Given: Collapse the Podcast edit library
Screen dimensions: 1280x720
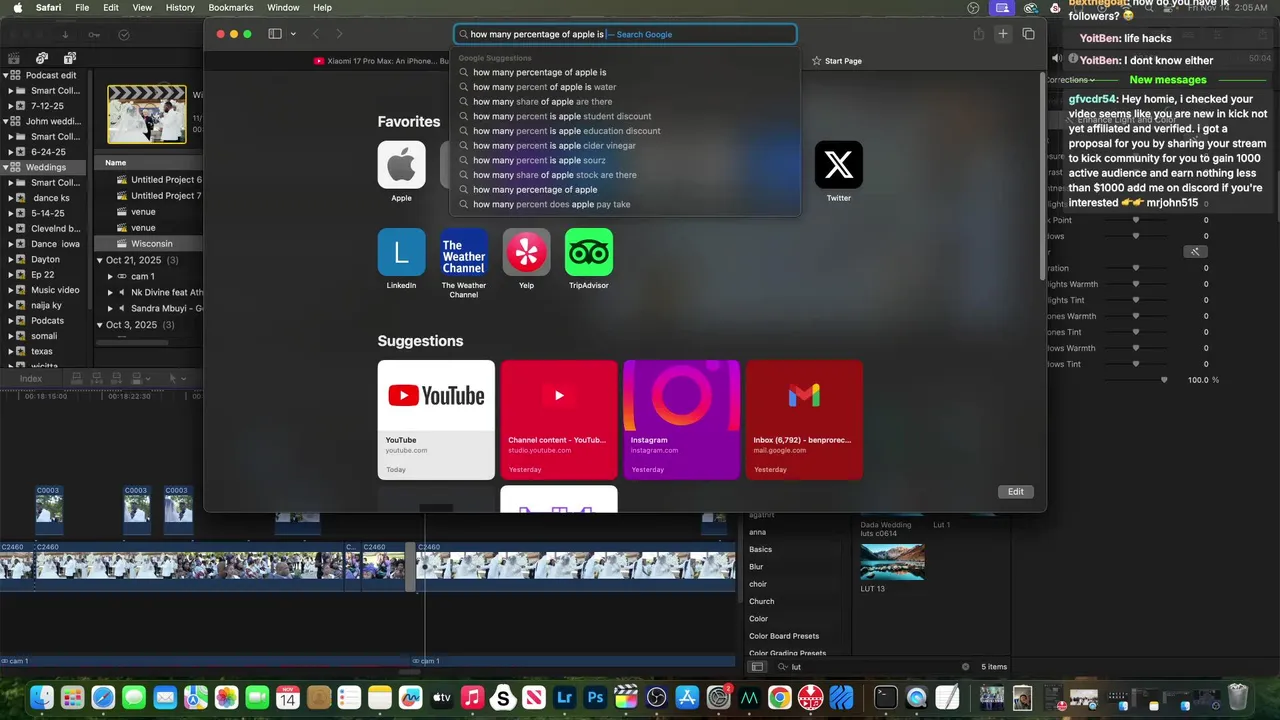Looking at the screenshot, I should tap(5, 75).
